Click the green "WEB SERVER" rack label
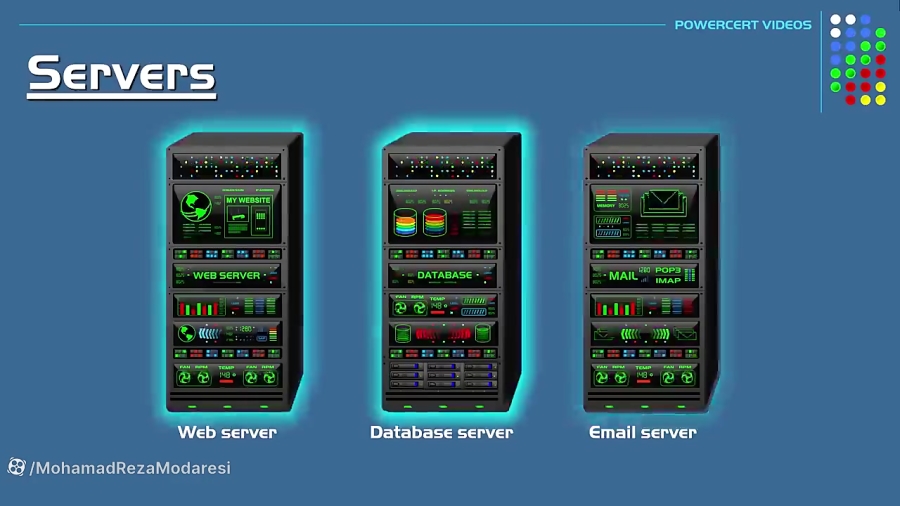Viewport: 900px width, 506px height. coord(227,275)
